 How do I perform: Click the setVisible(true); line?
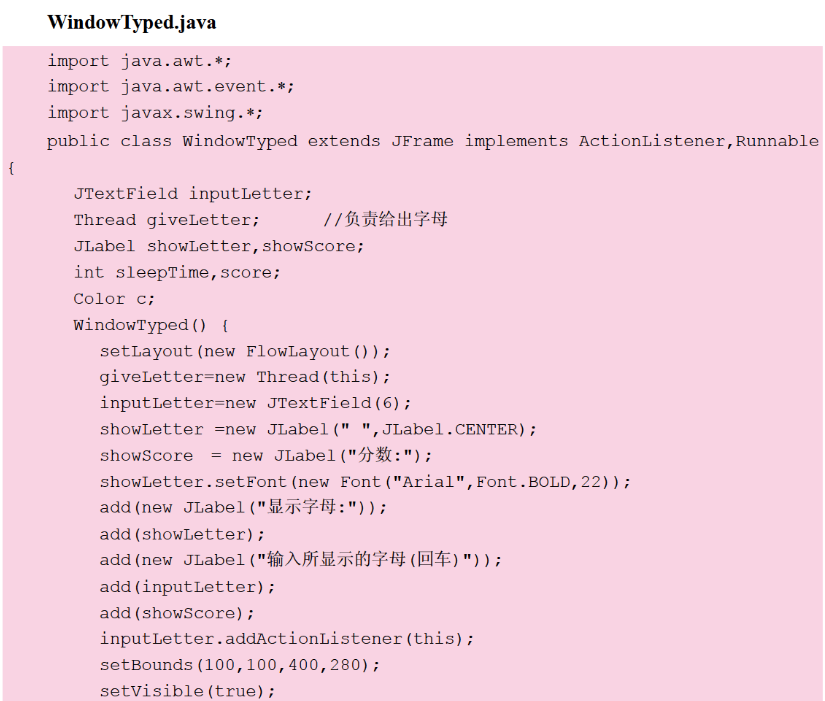tap(187, 691)
